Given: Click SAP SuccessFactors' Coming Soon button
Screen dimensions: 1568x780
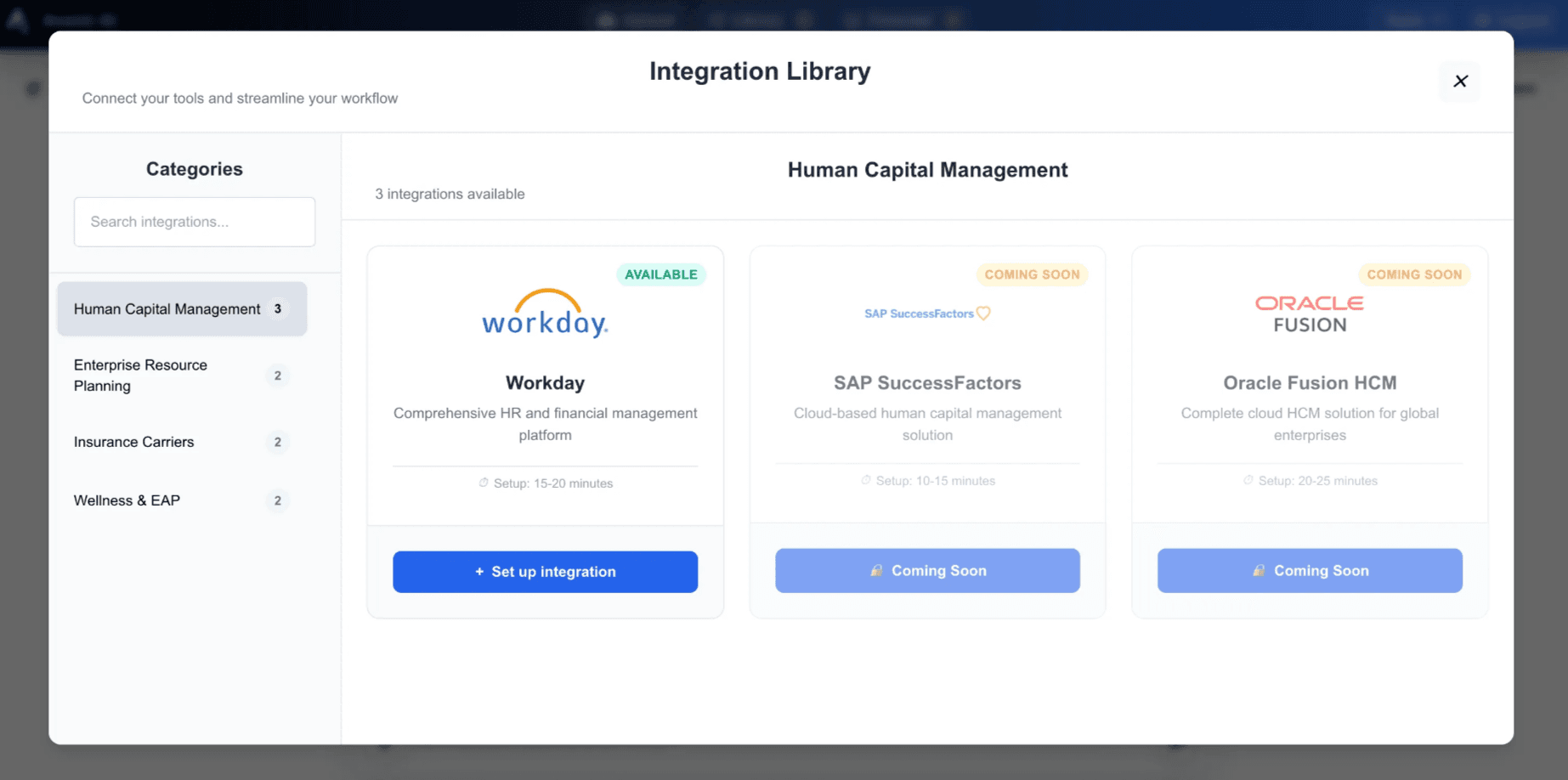Looking at the screenshot, I should click(x=927, y=571).
